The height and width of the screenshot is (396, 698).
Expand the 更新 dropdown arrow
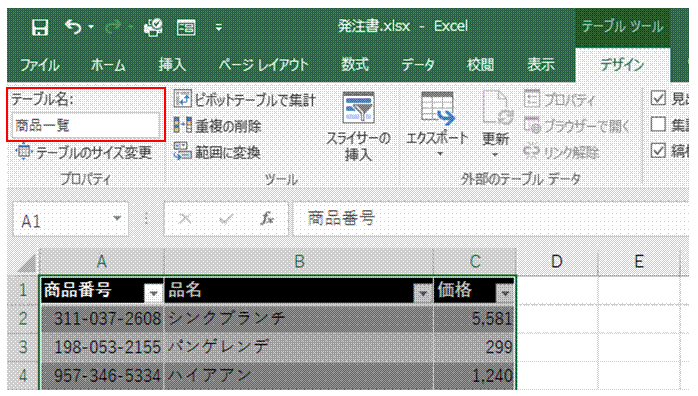point(495,154)
